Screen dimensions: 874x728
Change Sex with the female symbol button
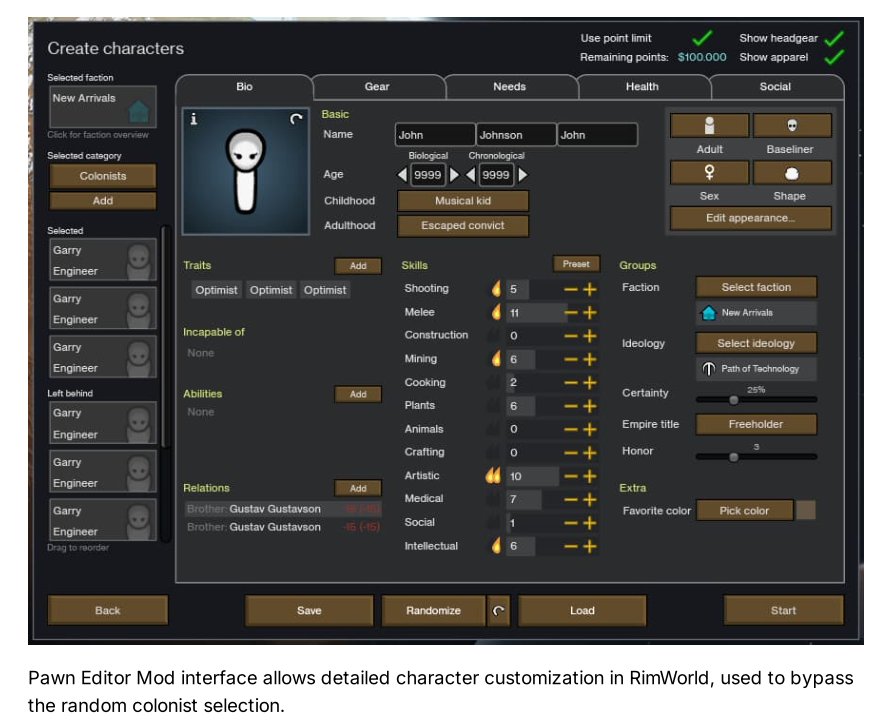pyautogui.click(x=709, y=172)
